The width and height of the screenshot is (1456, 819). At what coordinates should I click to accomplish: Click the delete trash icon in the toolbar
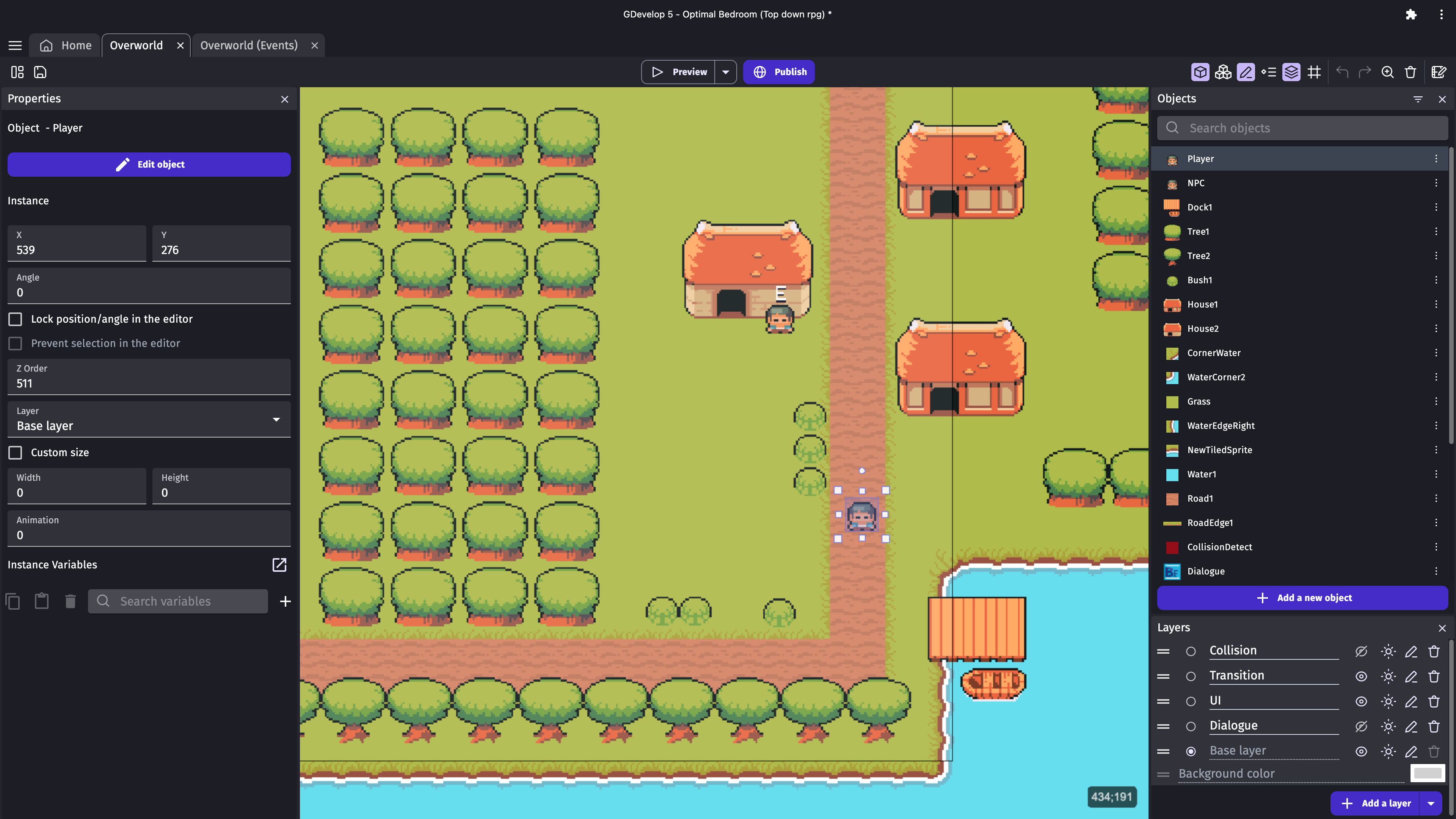tap(1410, 72)
